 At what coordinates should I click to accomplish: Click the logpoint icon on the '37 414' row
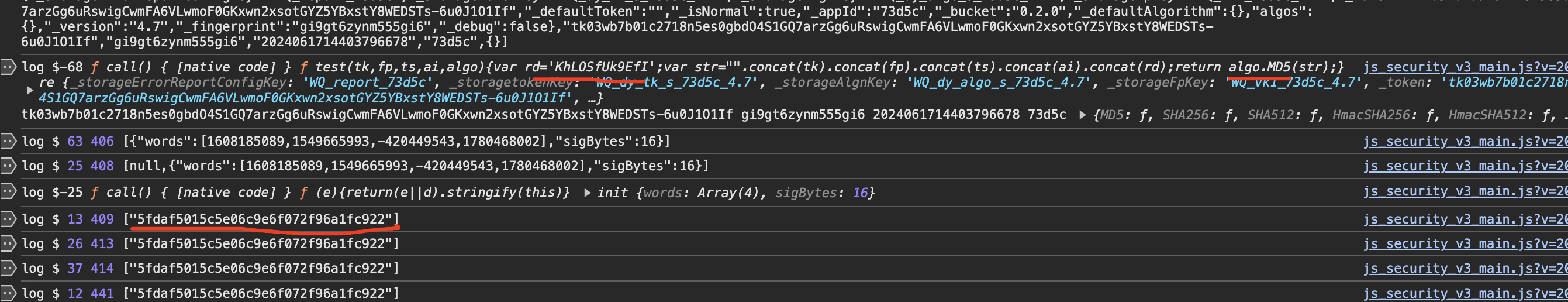9,268
